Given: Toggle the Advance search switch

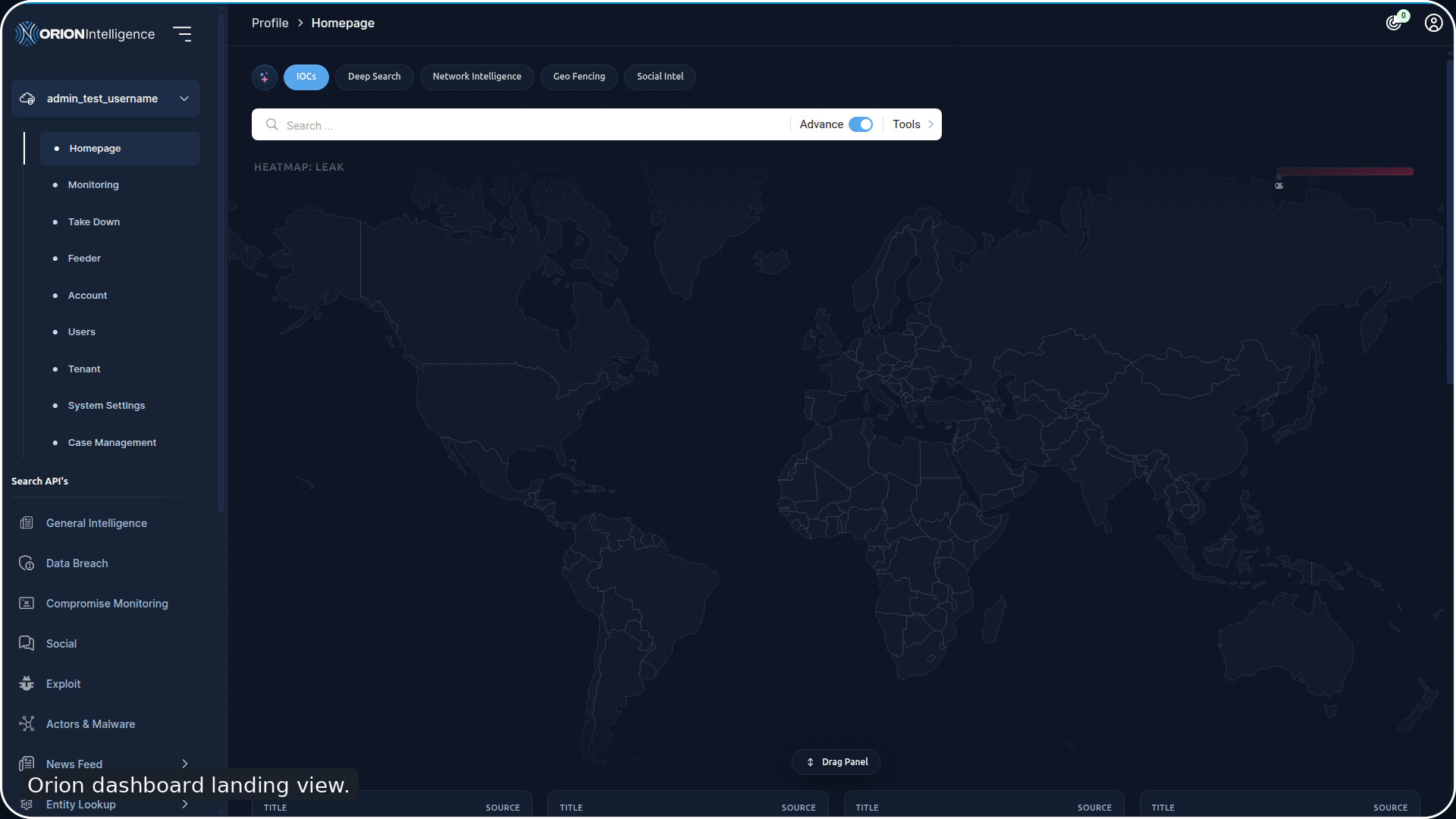Looking at the screenshot, I should [861, 124].
